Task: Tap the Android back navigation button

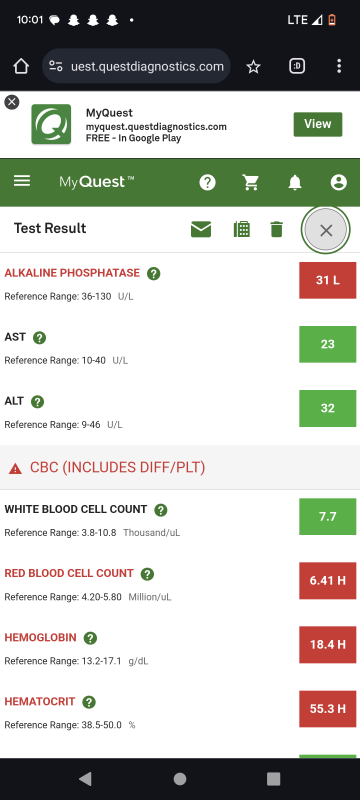Action: (x=85, y=779)
